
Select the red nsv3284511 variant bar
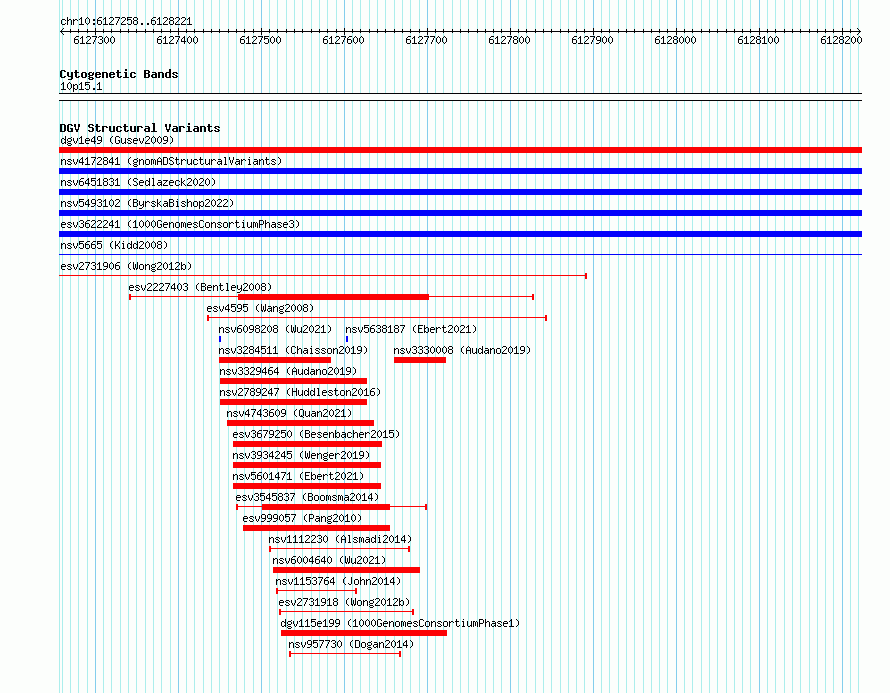point(275,360)
